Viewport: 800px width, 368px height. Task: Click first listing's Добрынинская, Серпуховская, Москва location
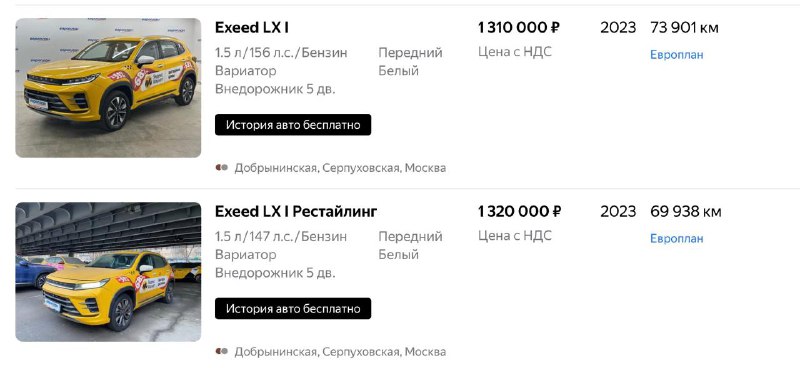coord(340,168)
